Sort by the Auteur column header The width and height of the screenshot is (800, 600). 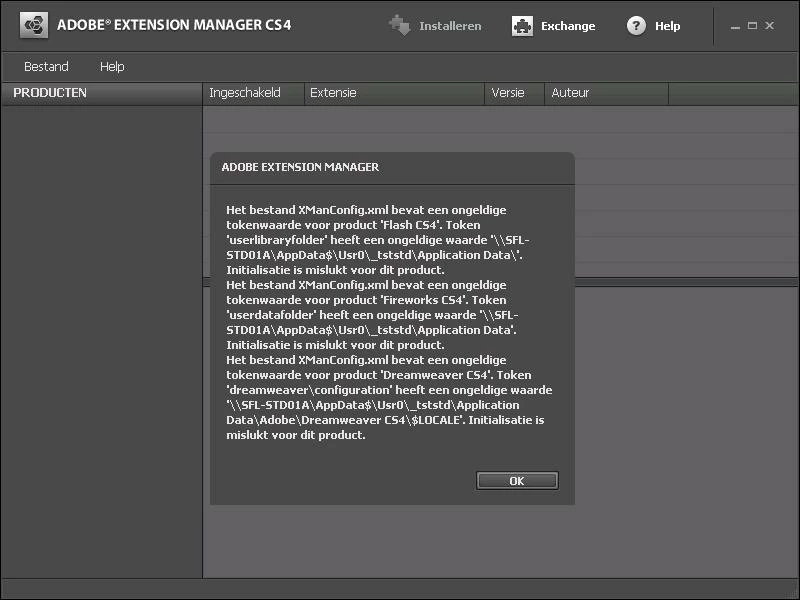(607, 93)
